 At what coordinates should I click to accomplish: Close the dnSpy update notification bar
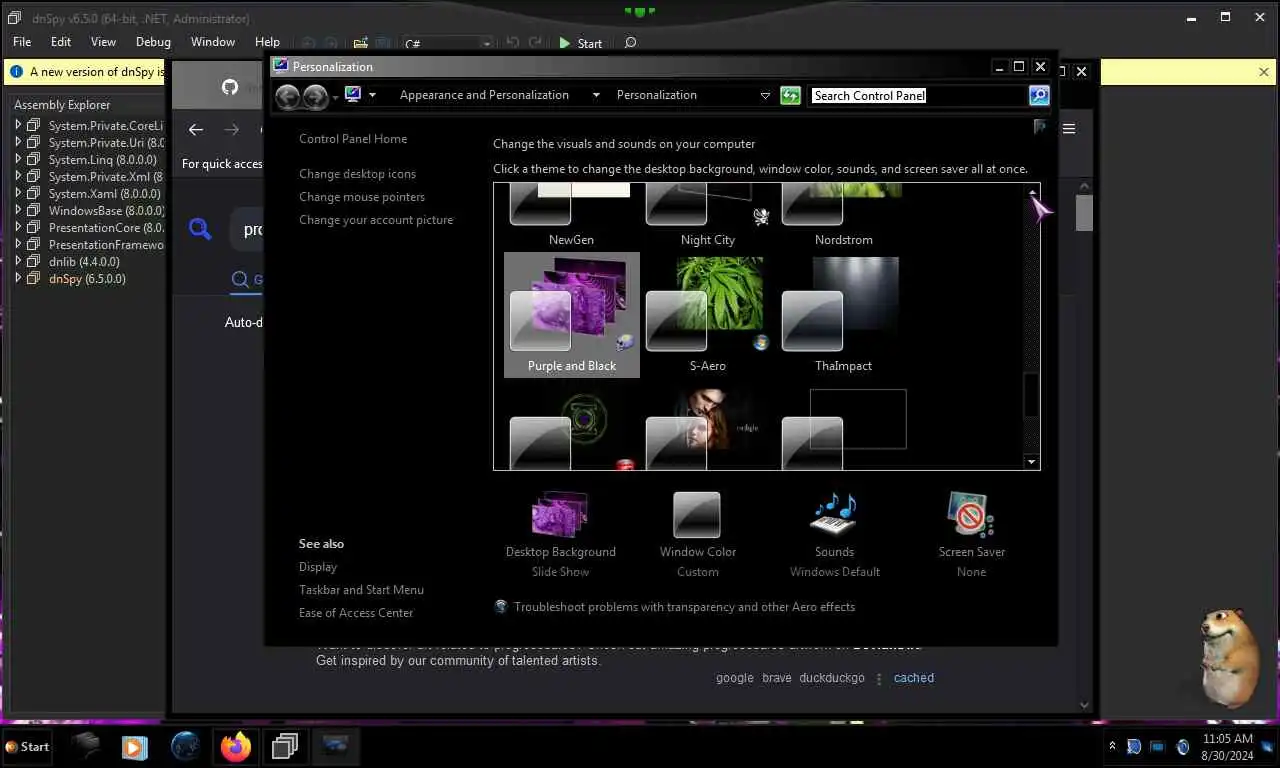(1264, 72)
